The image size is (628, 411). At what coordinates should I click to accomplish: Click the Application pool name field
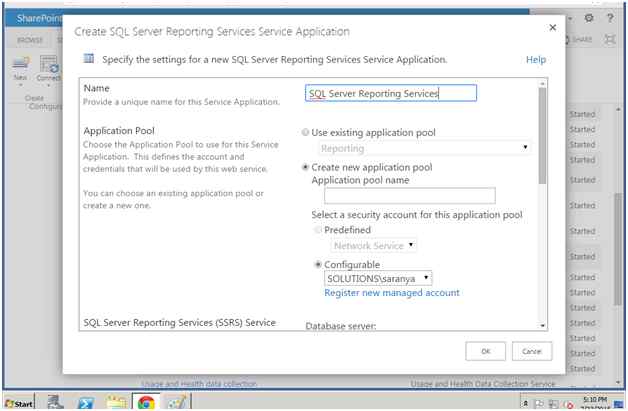410,195
